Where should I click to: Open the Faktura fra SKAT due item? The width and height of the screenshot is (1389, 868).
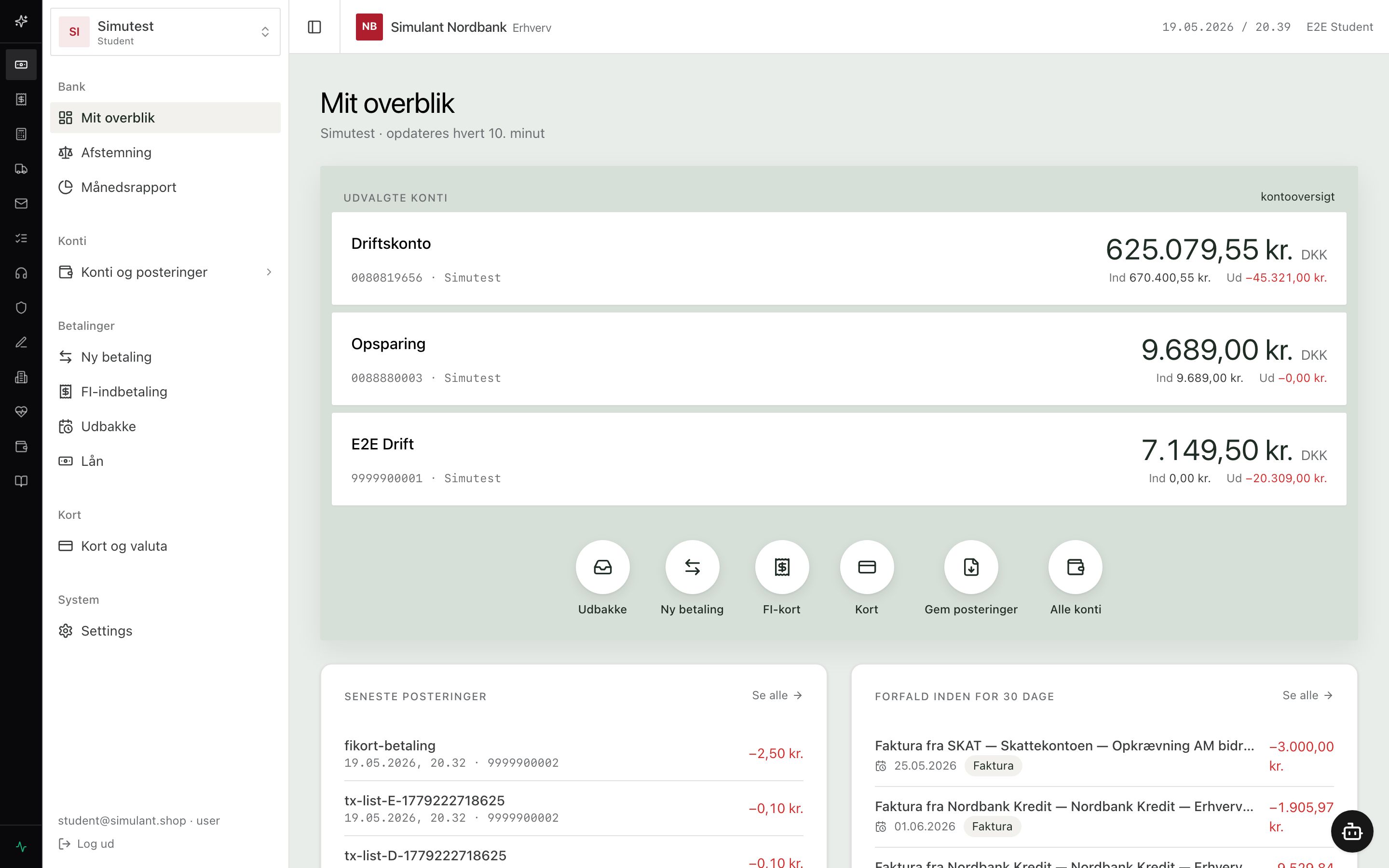click(1104, 756)
